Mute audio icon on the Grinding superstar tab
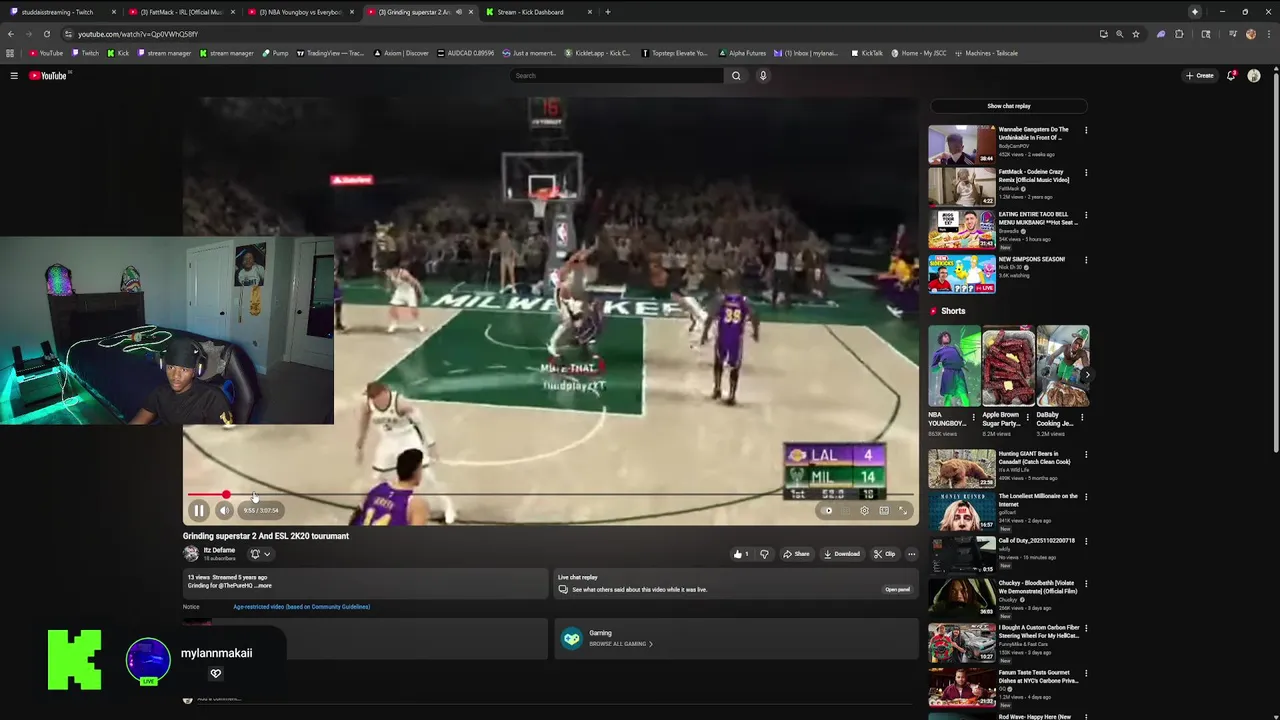This screenshot has height=720, width=1280. (x=459, y=12)
